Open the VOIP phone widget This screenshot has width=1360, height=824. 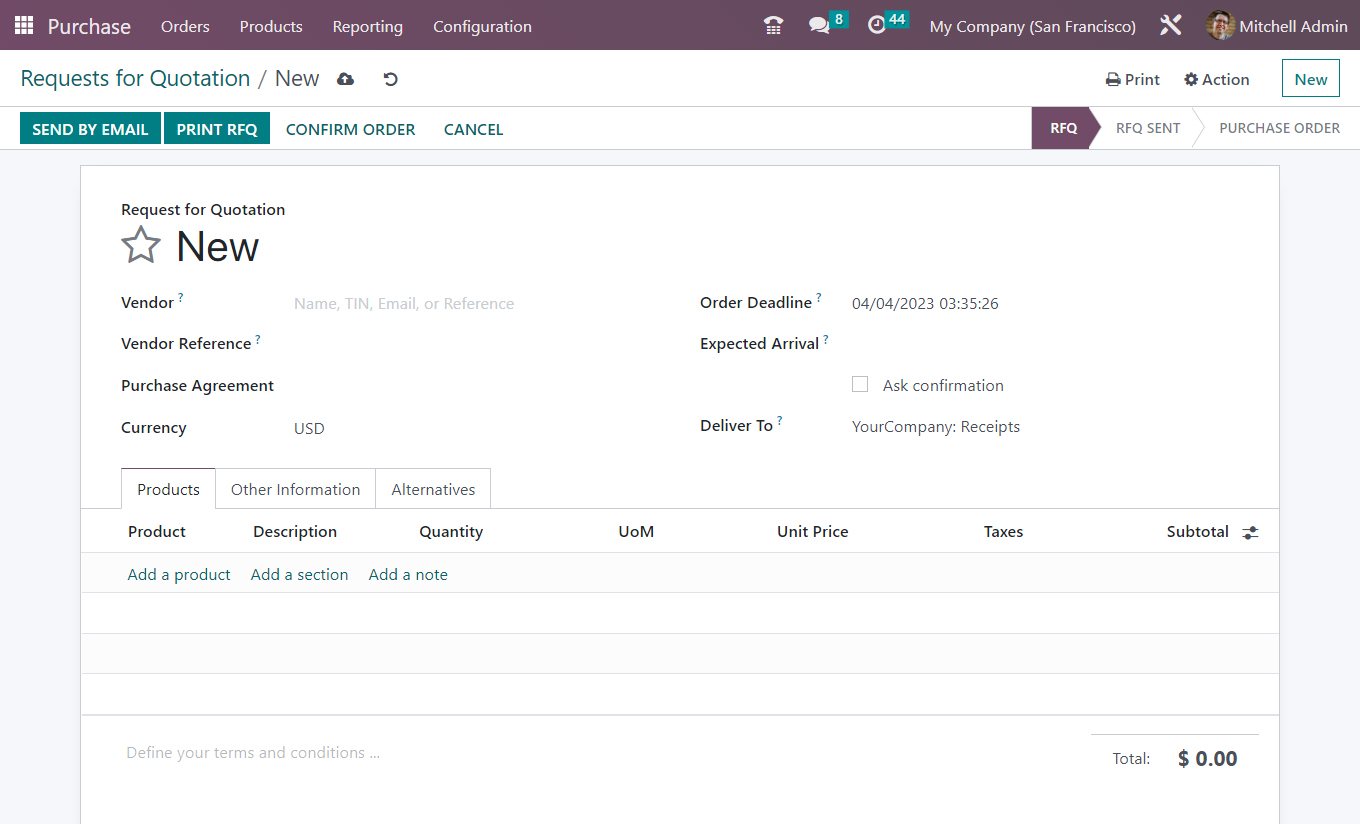pos(772,25)
